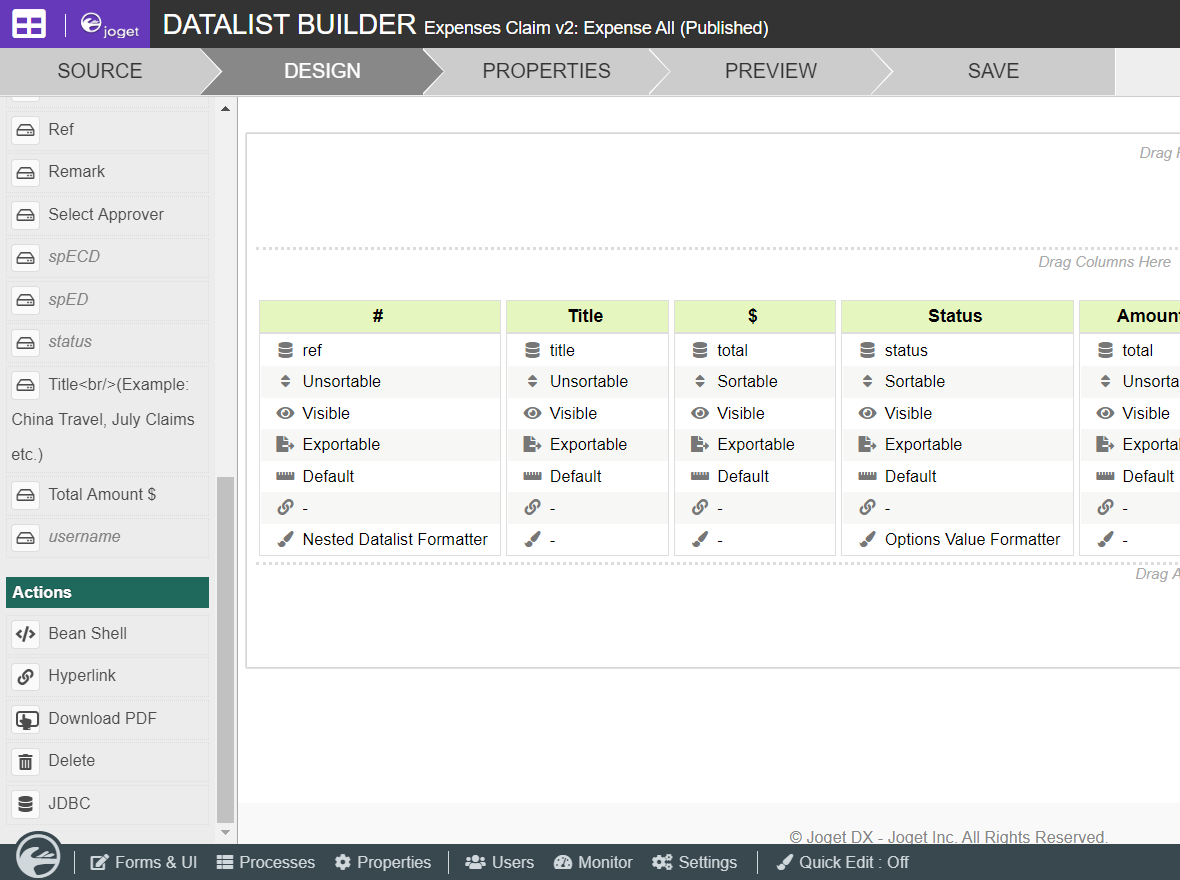Select the JDBC database icon
The height and width of the screenshot is (880, 1180).
coord(26,804)
